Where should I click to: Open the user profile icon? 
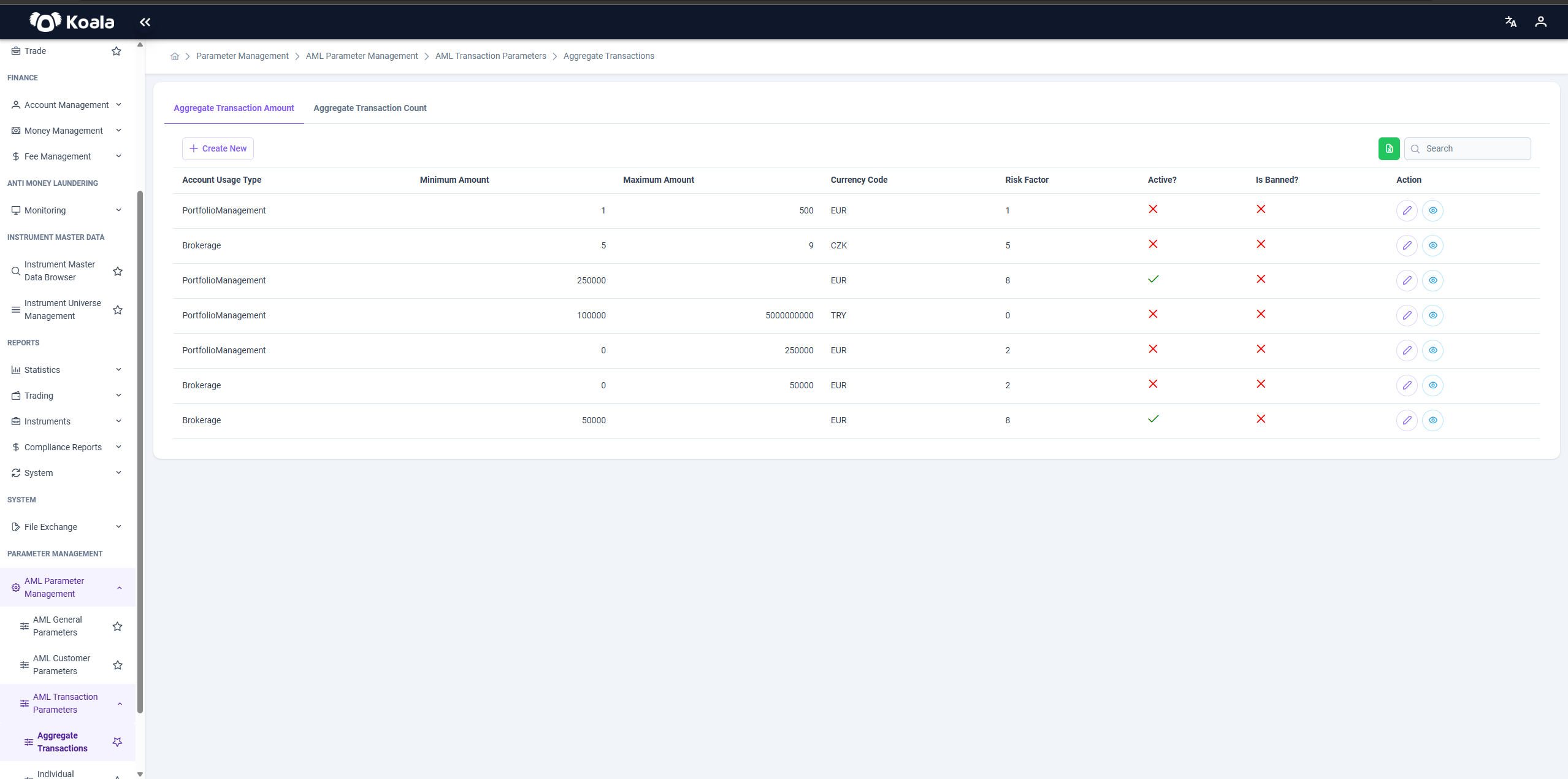tap(1540, 22)
